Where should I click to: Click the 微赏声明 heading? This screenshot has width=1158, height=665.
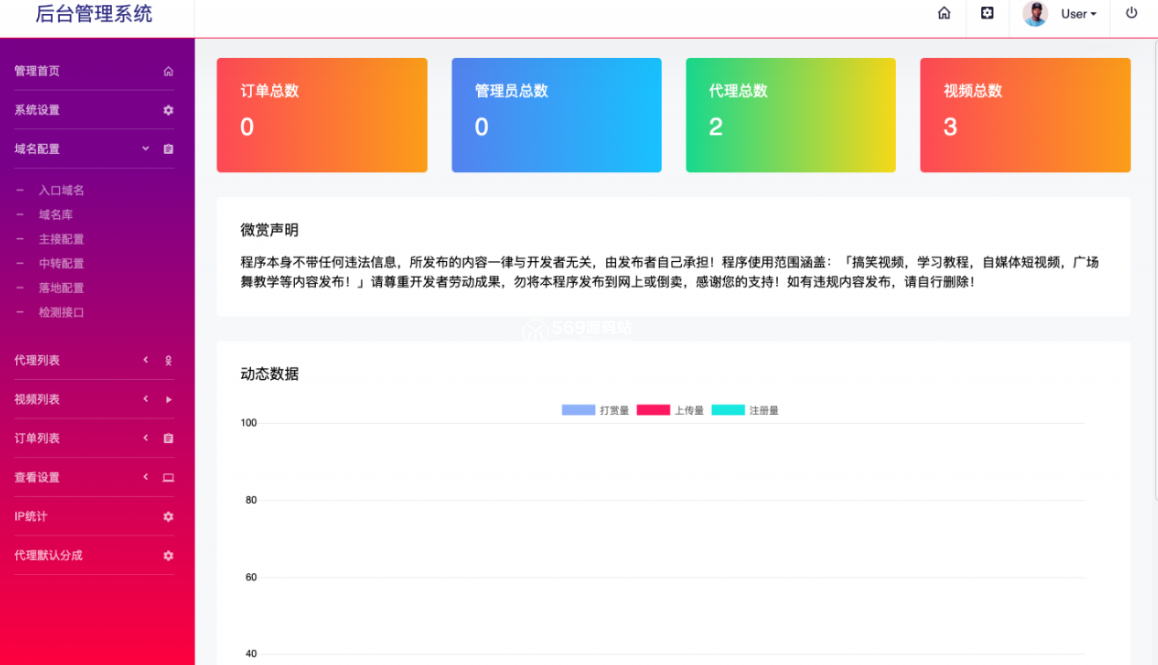pos(270,230)
